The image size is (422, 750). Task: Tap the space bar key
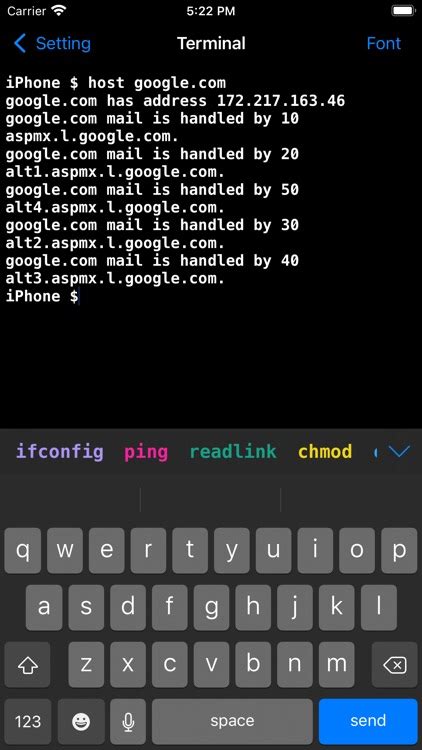232,721
